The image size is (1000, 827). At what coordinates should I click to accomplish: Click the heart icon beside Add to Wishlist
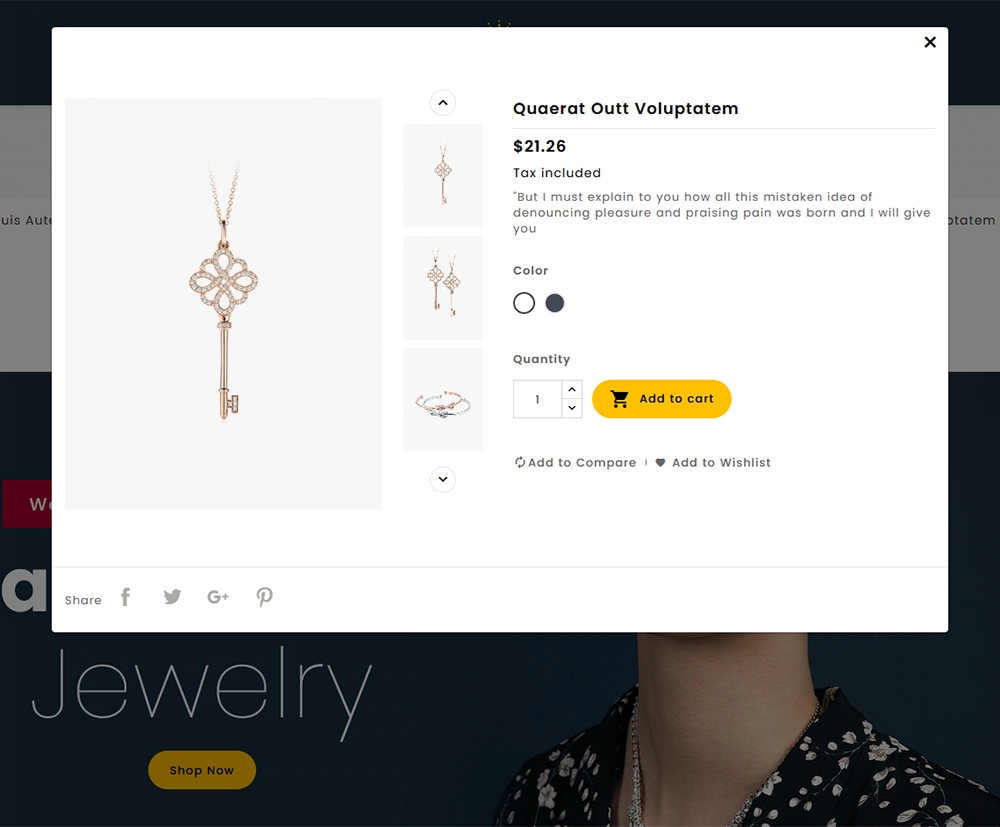[x=660, y=463]
